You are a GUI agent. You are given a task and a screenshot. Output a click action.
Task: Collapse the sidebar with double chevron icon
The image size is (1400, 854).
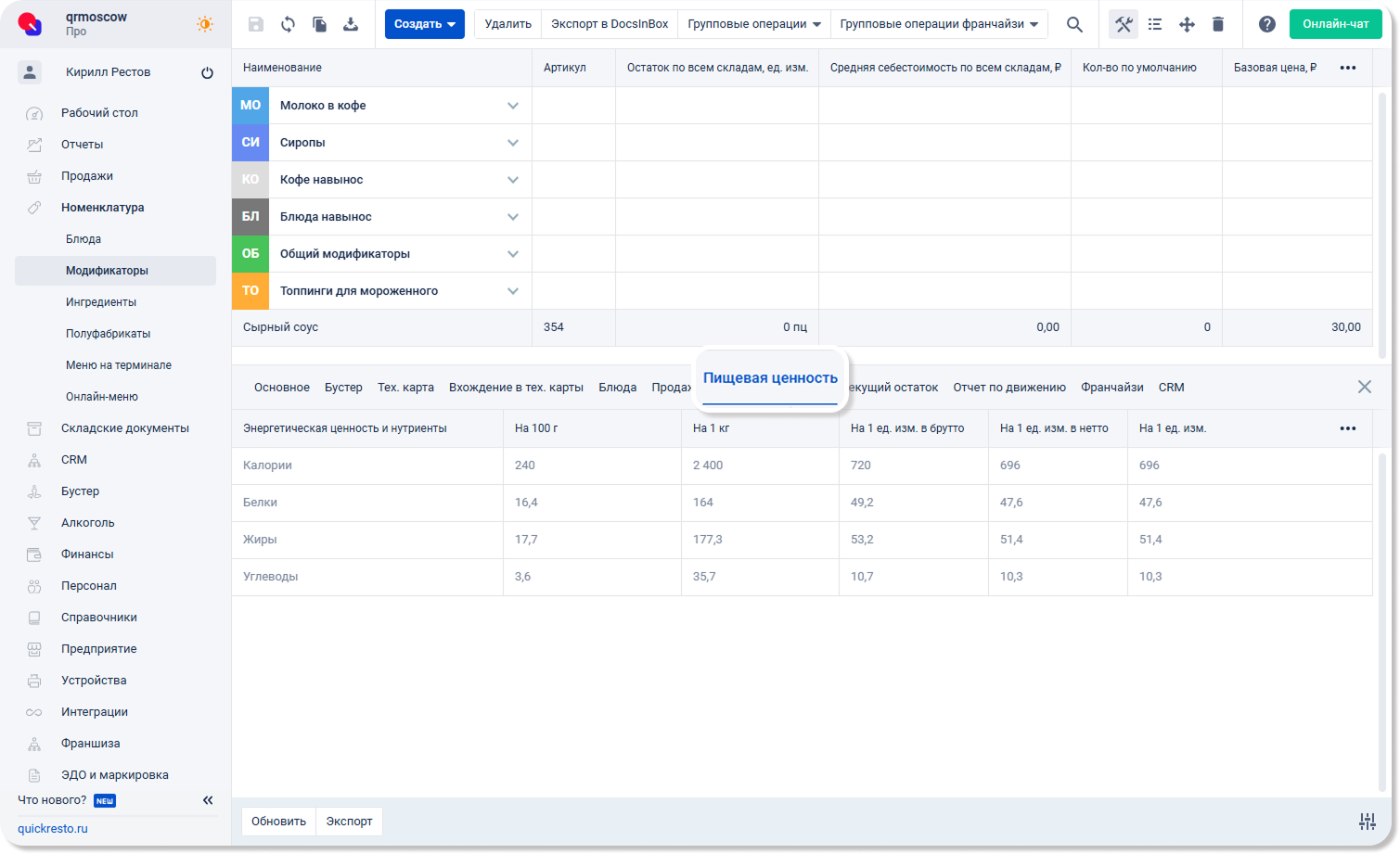click(208, 800)
